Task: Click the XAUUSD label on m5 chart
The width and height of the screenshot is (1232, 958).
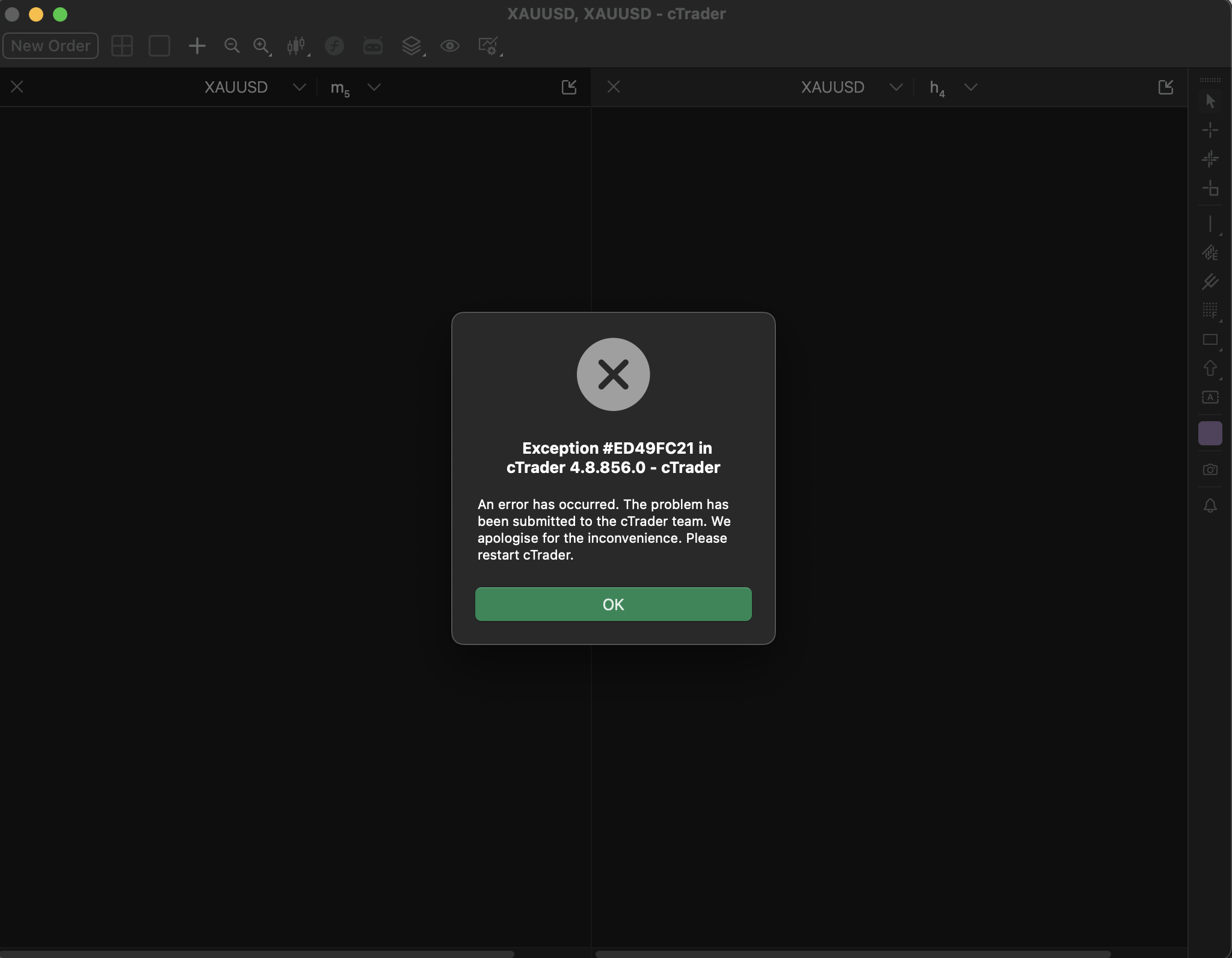Action: 236,87
